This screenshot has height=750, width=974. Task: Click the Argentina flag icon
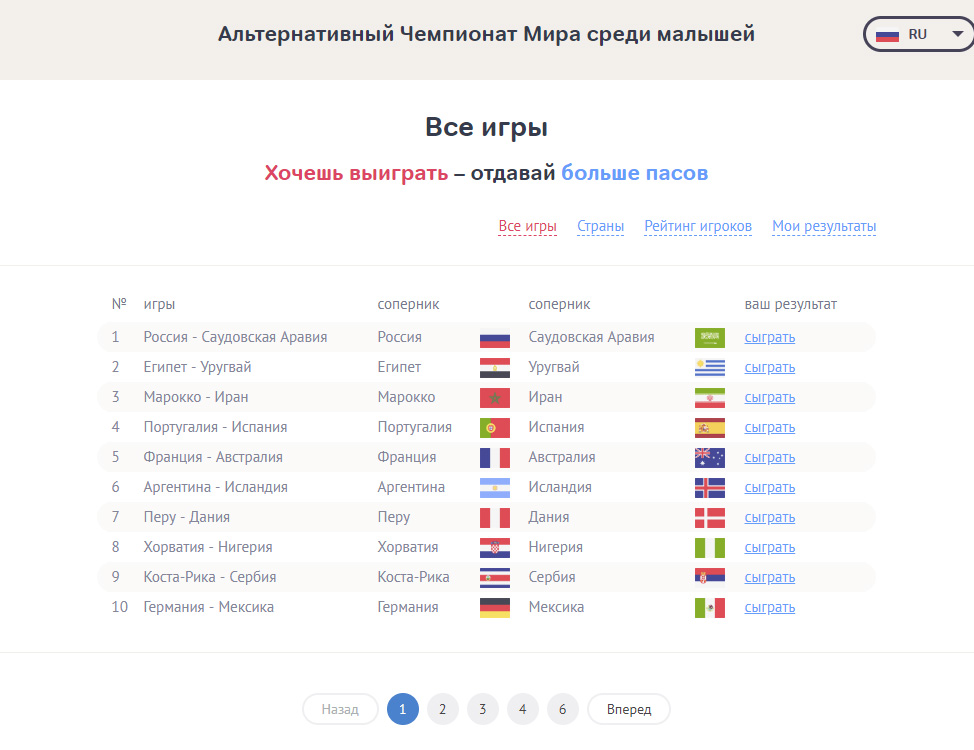click(x=494, y=488)
